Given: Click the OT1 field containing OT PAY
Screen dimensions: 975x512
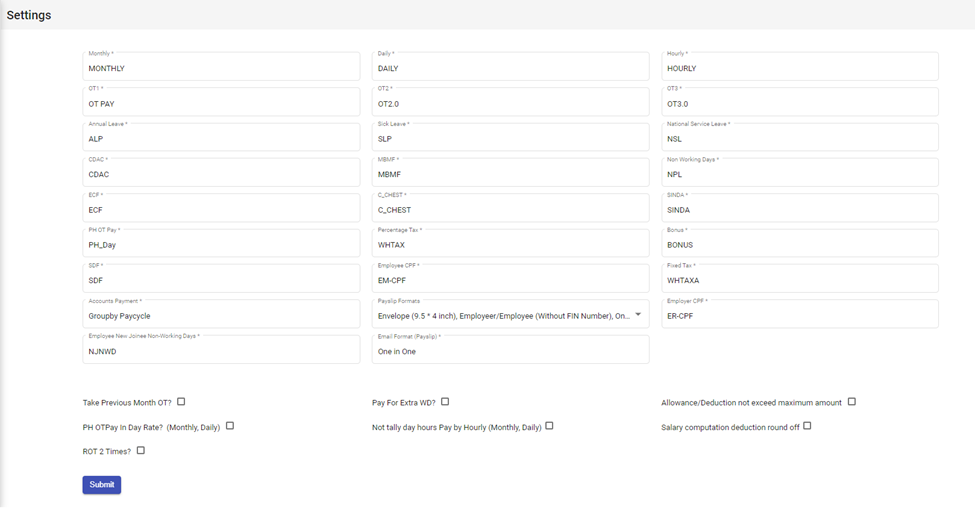Looking at the screenshot, I should [x=221, y=104].
